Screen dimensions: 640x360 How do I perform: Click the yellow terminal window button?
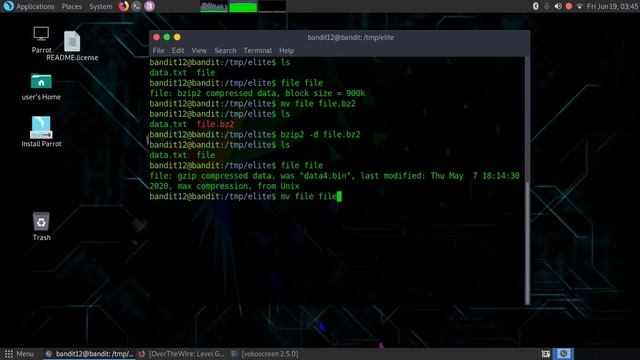click(177, 37)
